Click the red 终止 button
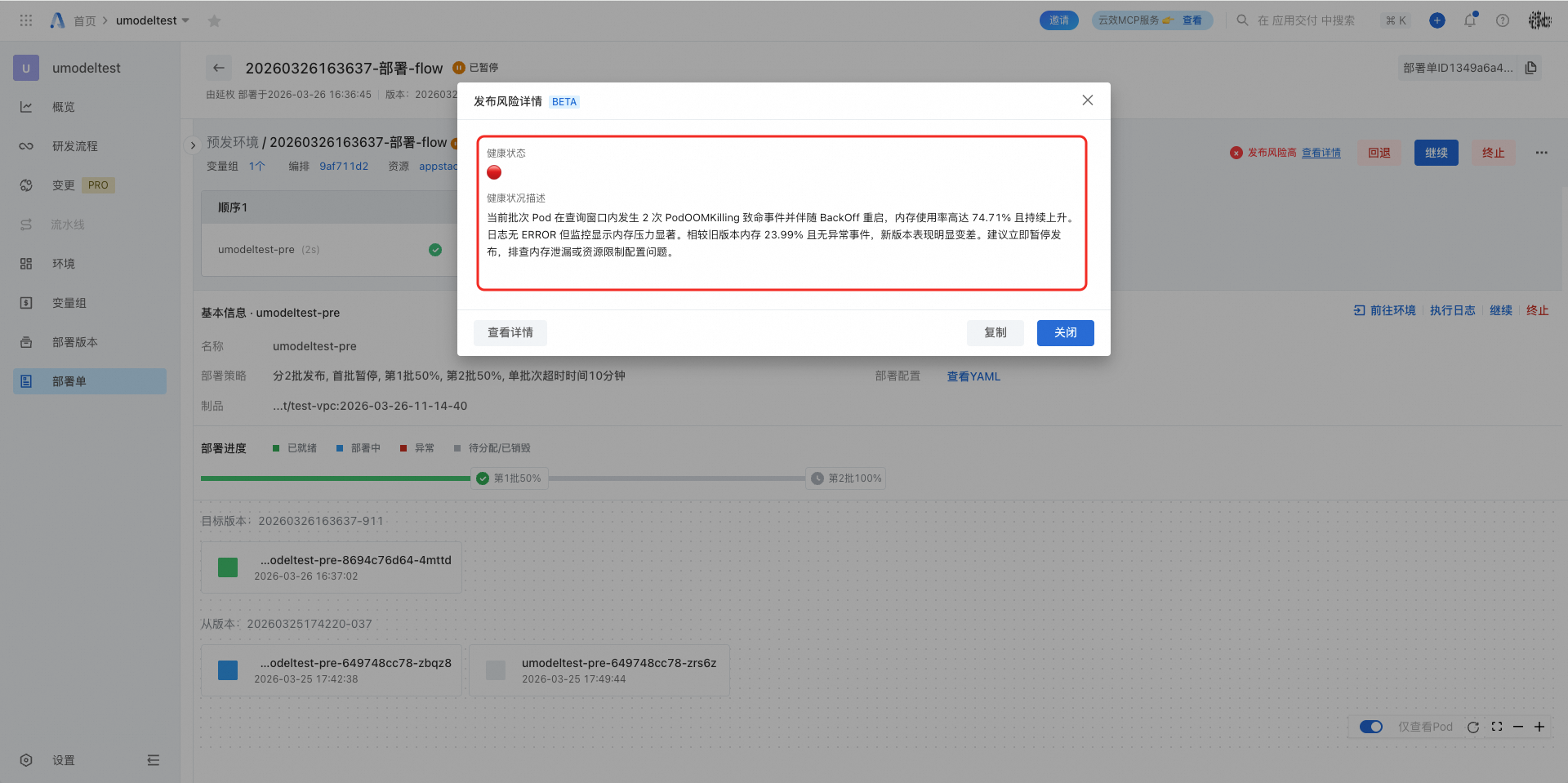The image size is (1568, 783). point(1494,153)
